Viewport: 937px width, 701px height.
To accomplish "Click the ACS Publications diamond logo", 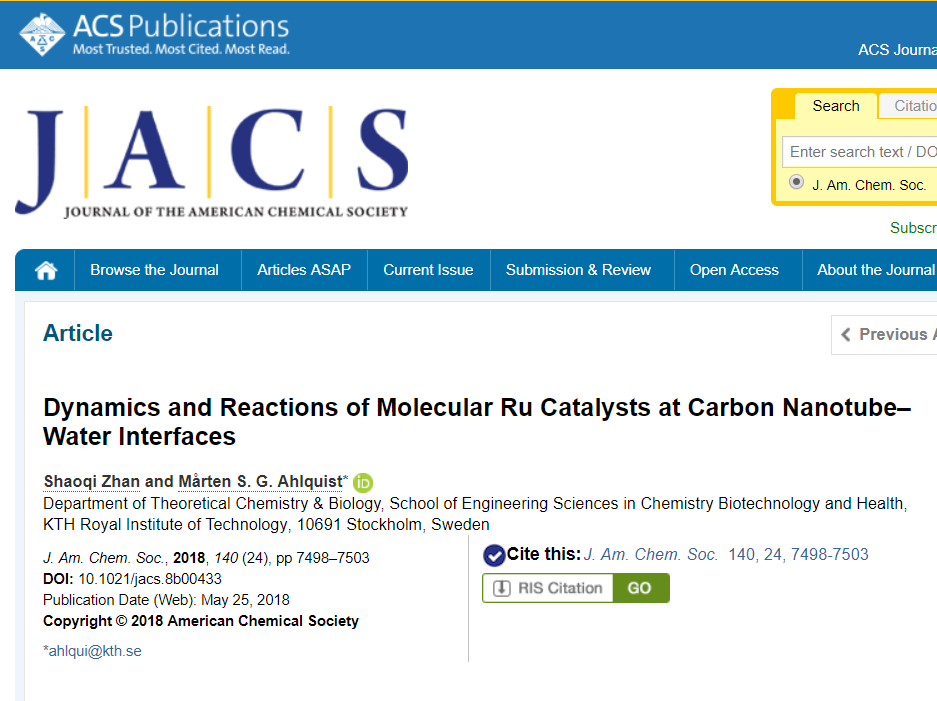I will coord(41,35).
